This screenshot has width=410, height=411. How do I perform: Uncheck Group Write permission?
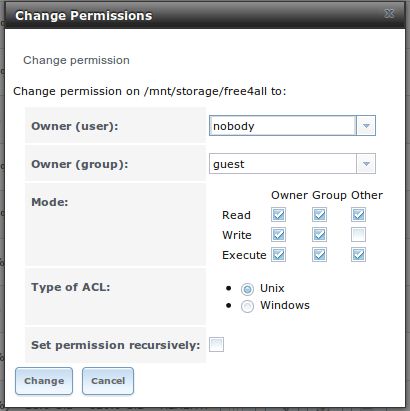tap(319, 235)
